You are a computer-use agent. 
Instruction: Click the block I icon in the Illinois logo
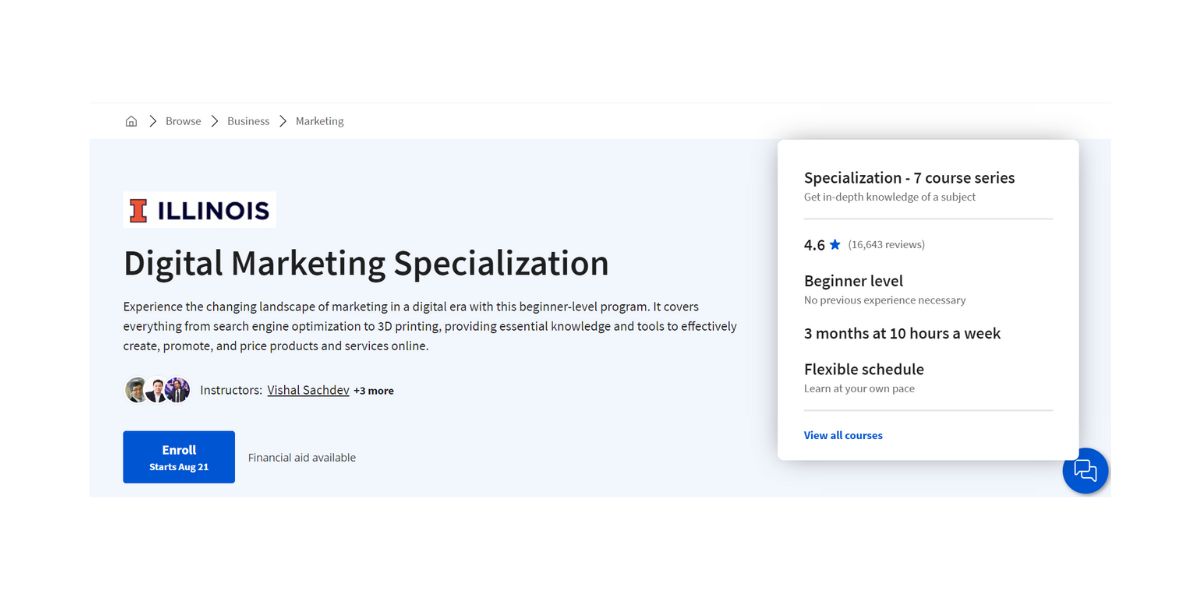[138, 209]
